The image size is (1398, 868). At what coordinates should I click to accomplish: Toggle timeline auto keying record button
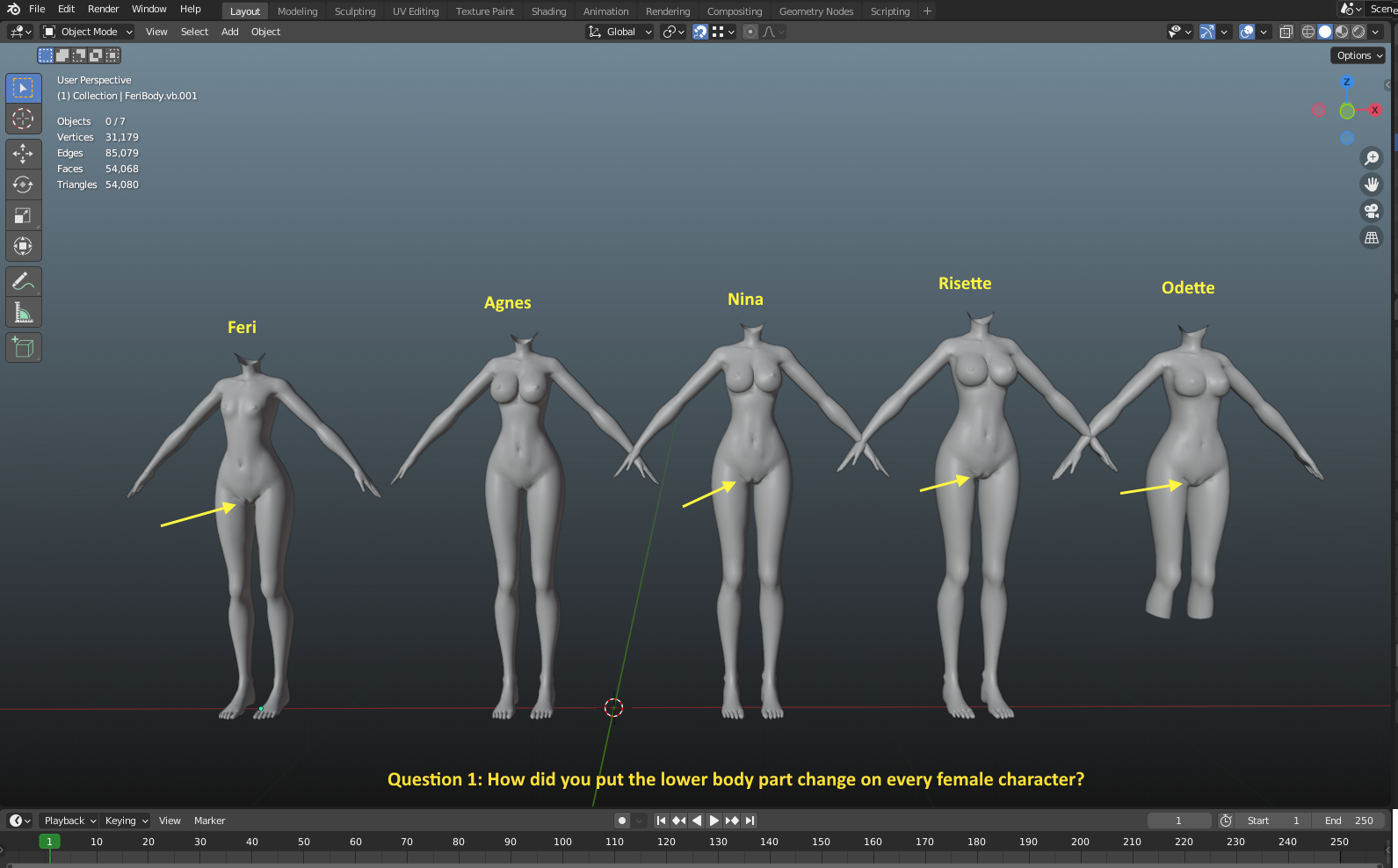coord(622,821)
